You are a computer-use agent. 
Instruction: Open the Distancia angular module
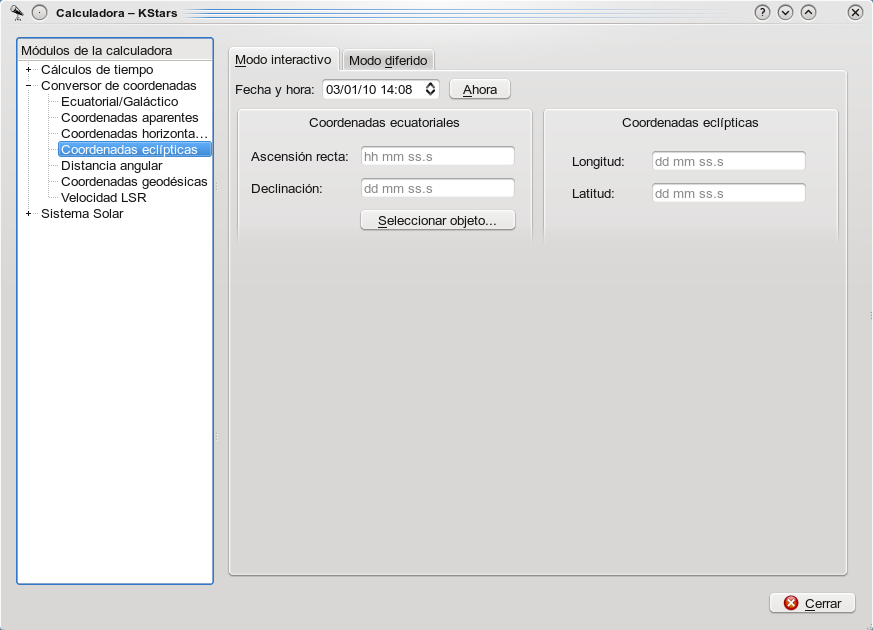click(111, 166)
